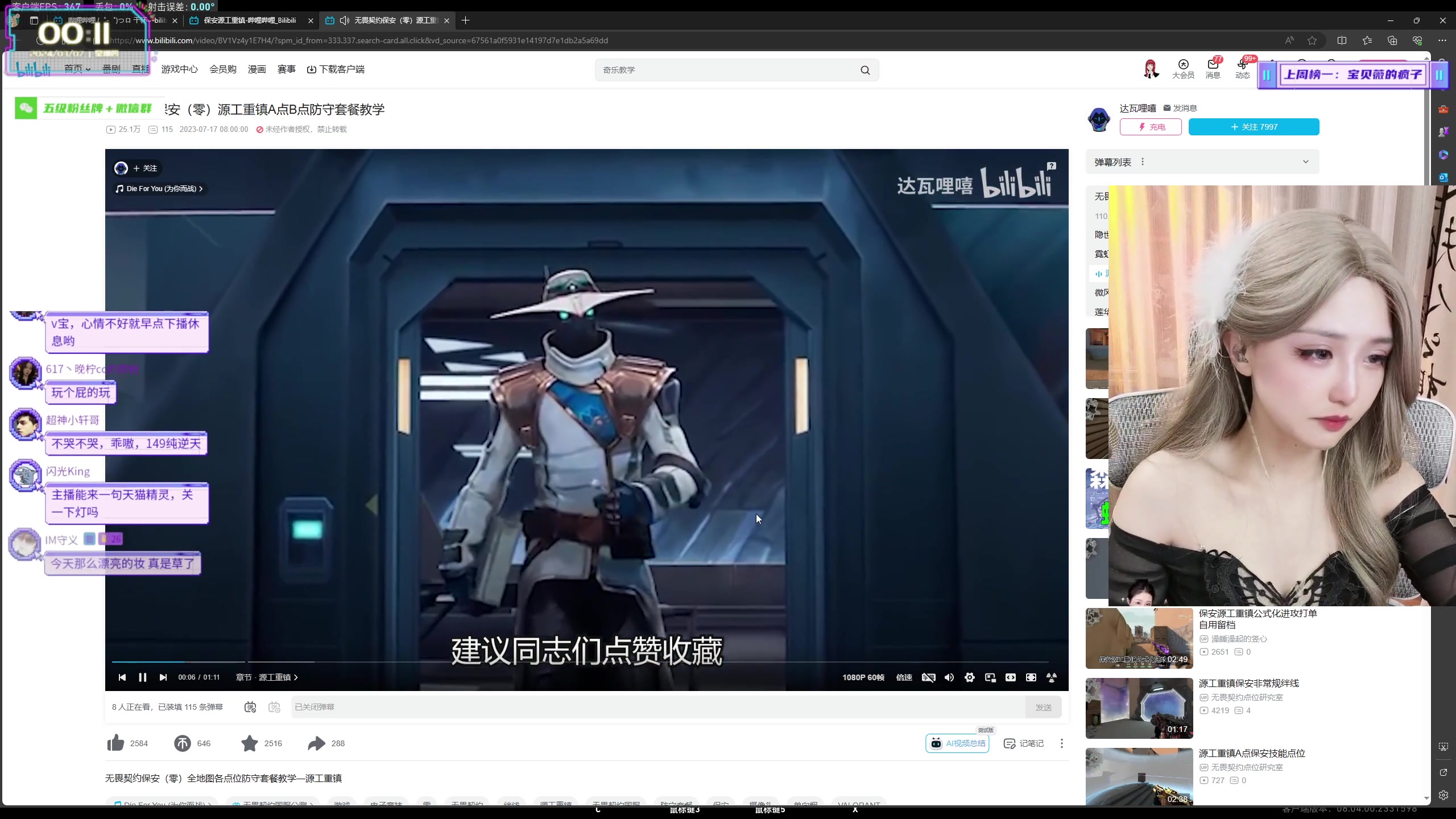Switch to wide-screen player mode

coord(1011,677)
